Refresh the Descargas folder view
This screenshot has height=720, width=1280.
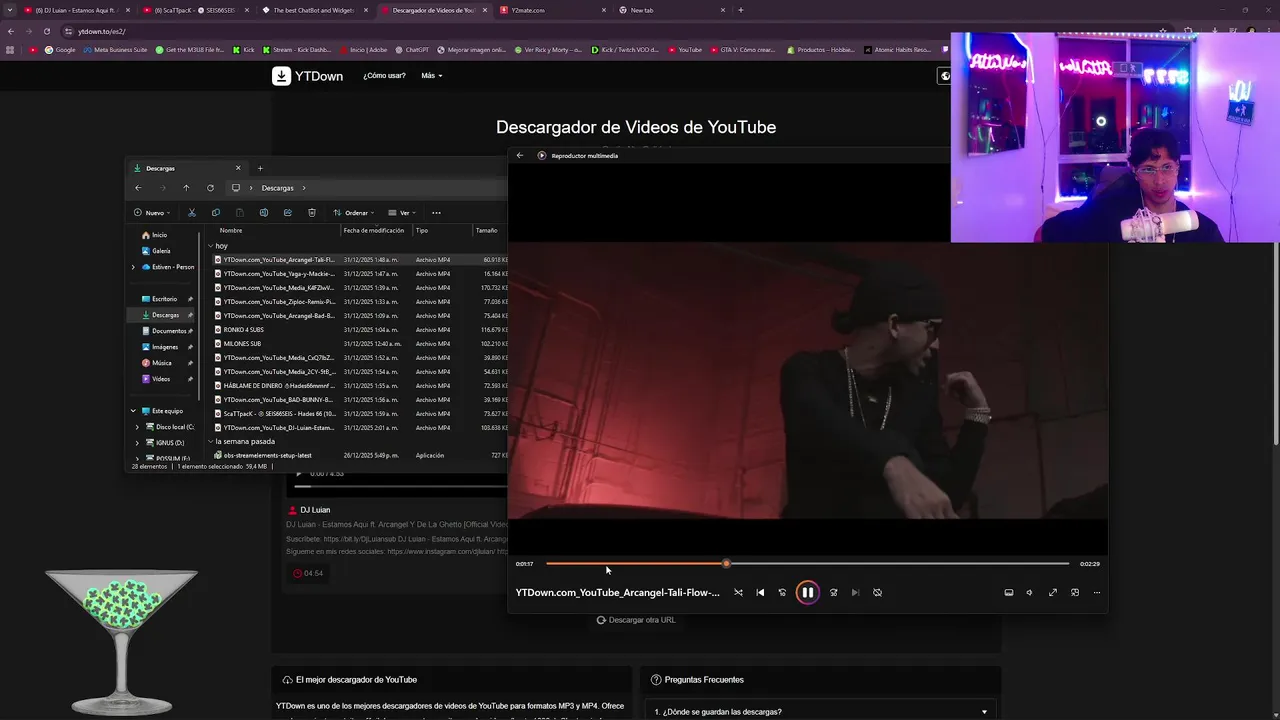[210, 188]
